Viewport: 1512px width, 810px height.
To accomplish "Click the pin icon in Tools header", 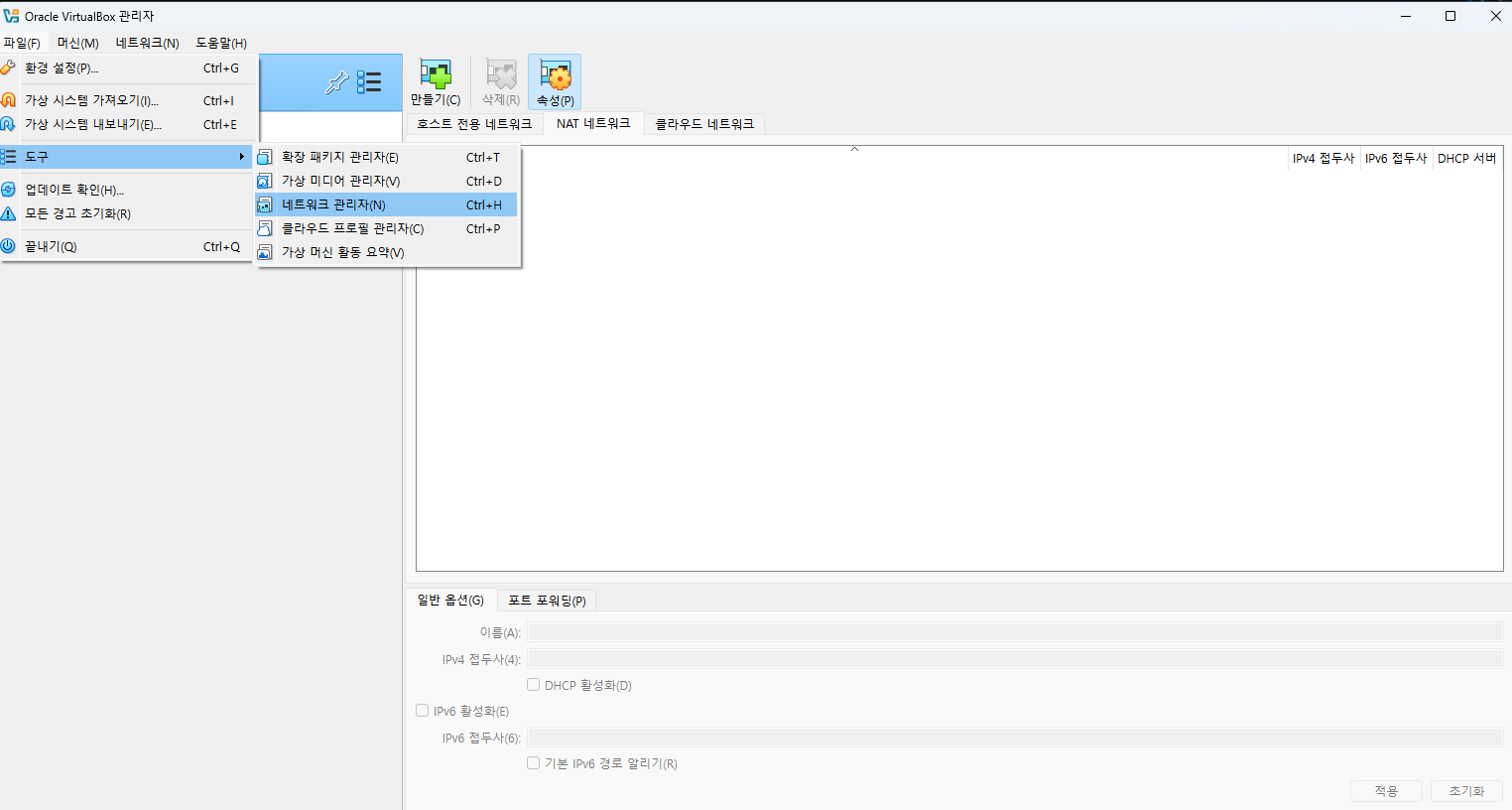I will [x=336, y=82].
